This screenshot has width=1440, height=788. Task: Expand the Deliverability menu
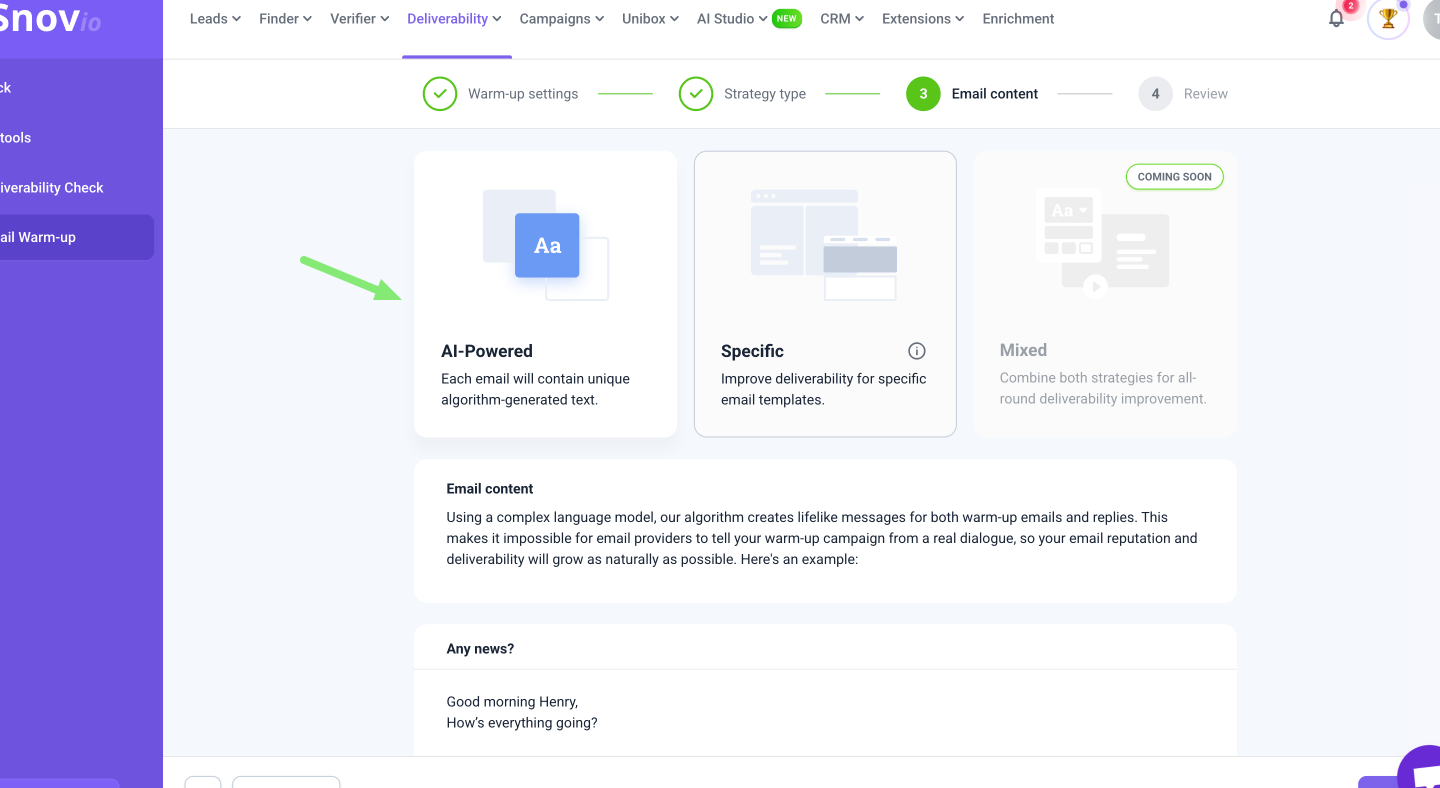(x=454, y=18)
